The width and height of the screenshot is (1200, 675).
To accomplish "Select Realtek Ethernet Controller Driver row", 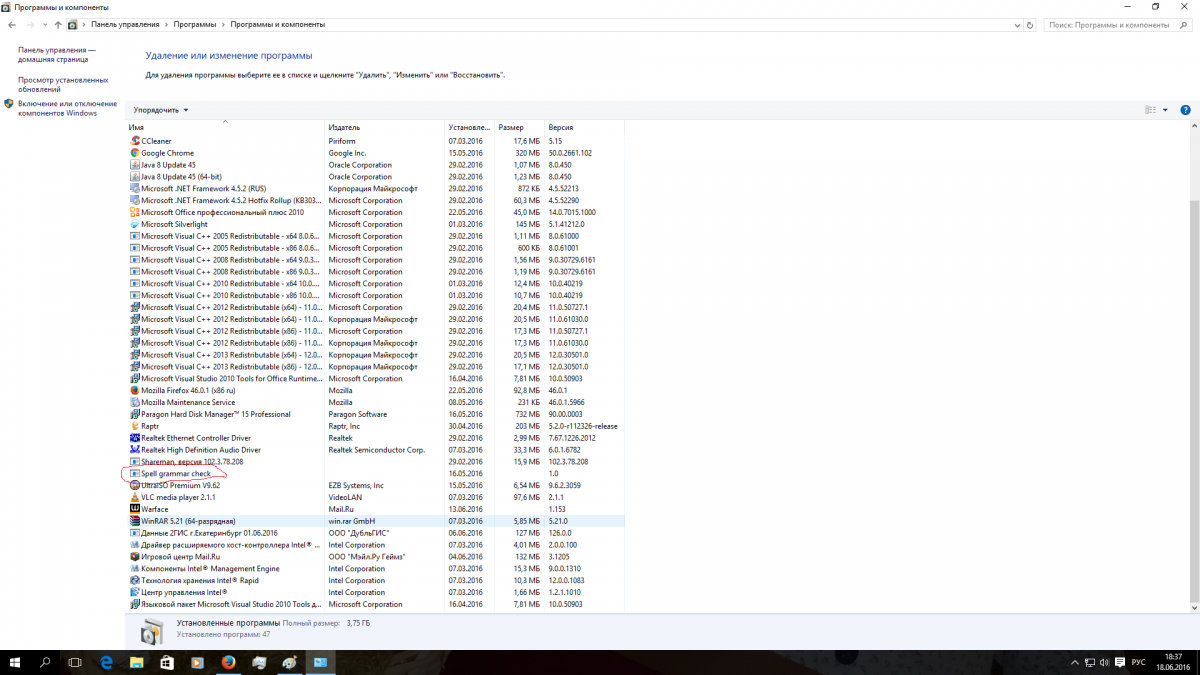I will point(375,438).
